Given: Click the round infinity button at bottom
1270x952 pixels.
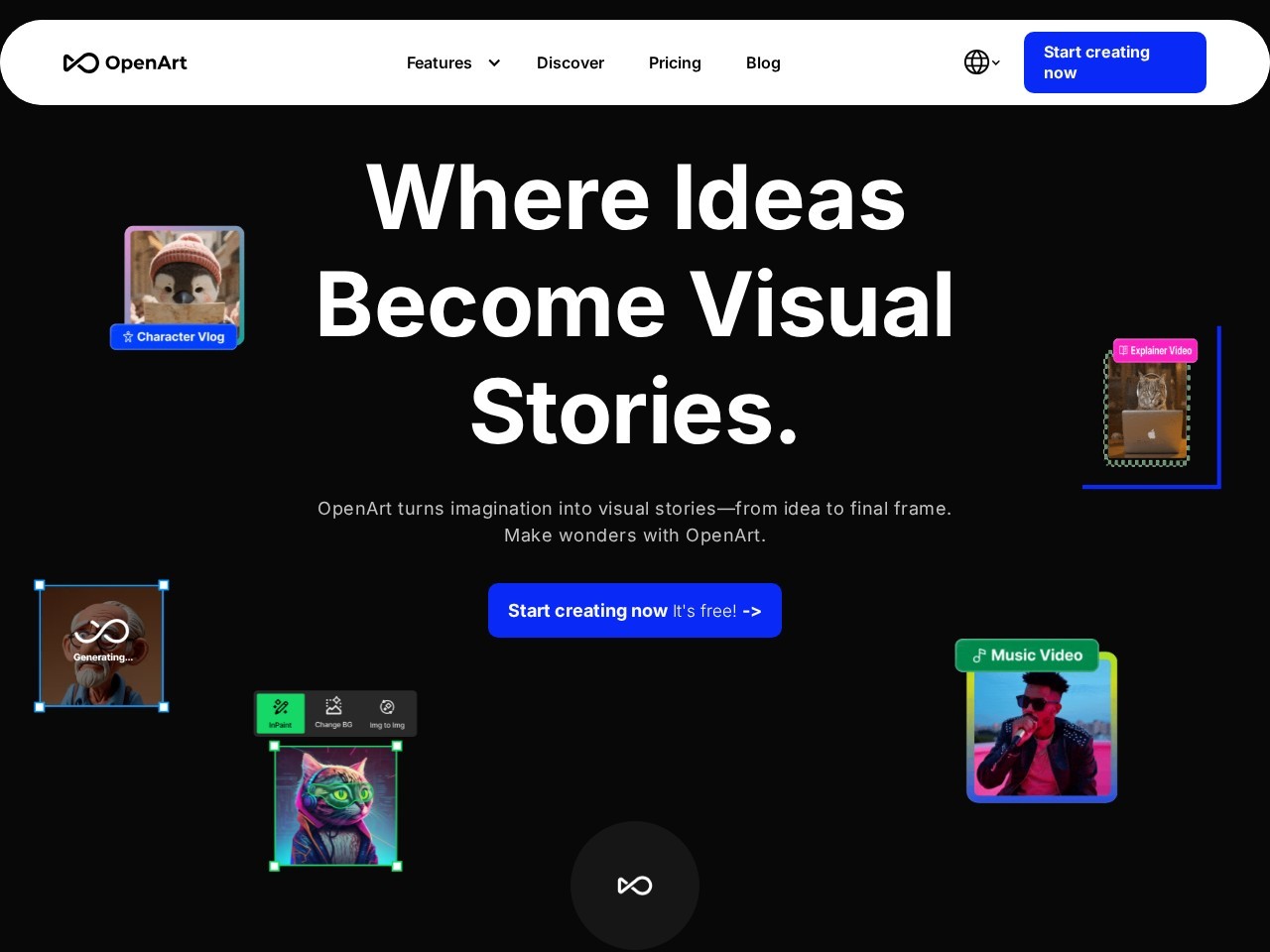Looking at the screenshot, I should [635, 885].
